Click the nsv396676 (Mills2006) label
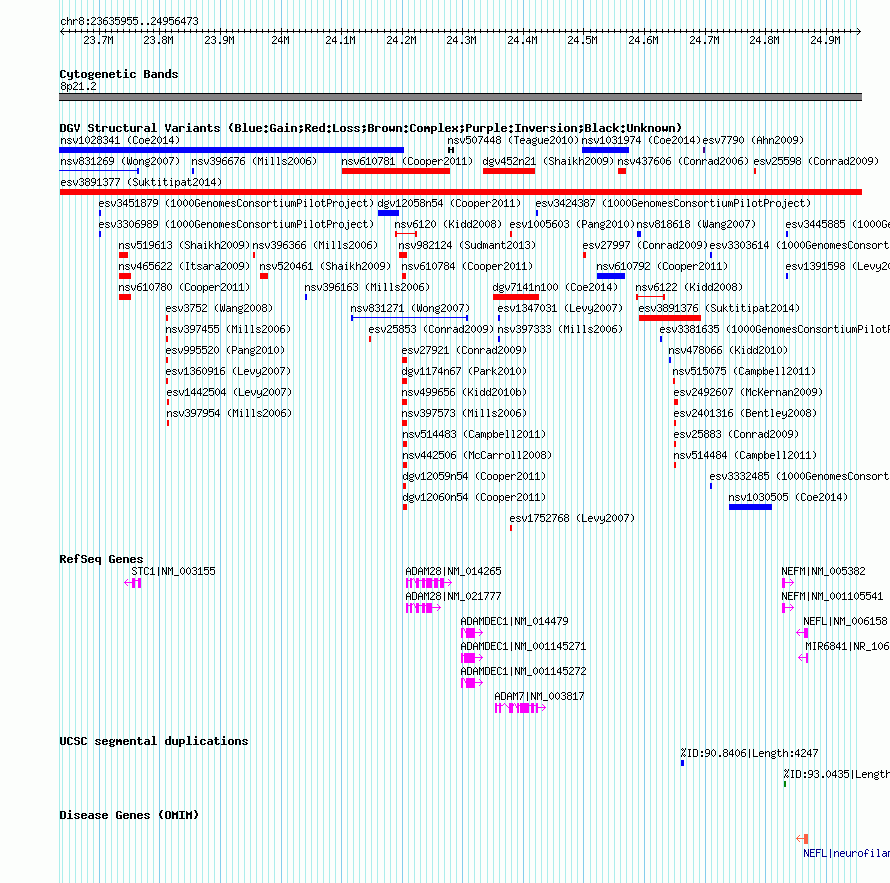This screenshot has height=883, width=890. pyautogui.click(x=254, y=161)
